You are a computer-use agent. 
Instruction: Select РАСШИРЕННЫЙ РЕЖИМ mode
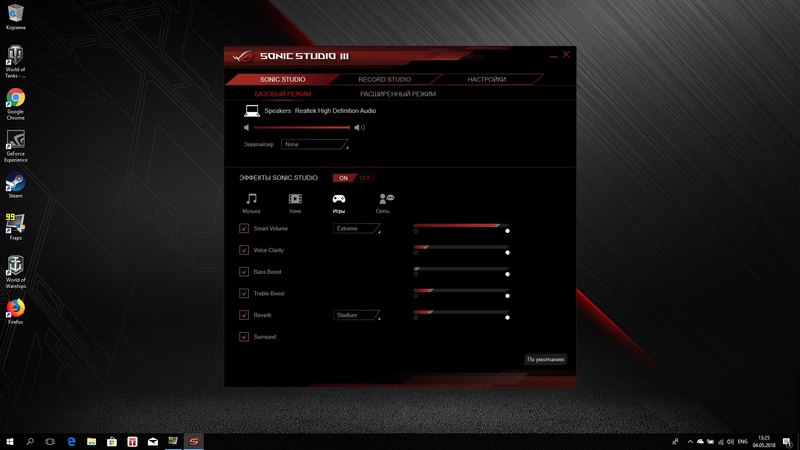click(x=398, y=94)
